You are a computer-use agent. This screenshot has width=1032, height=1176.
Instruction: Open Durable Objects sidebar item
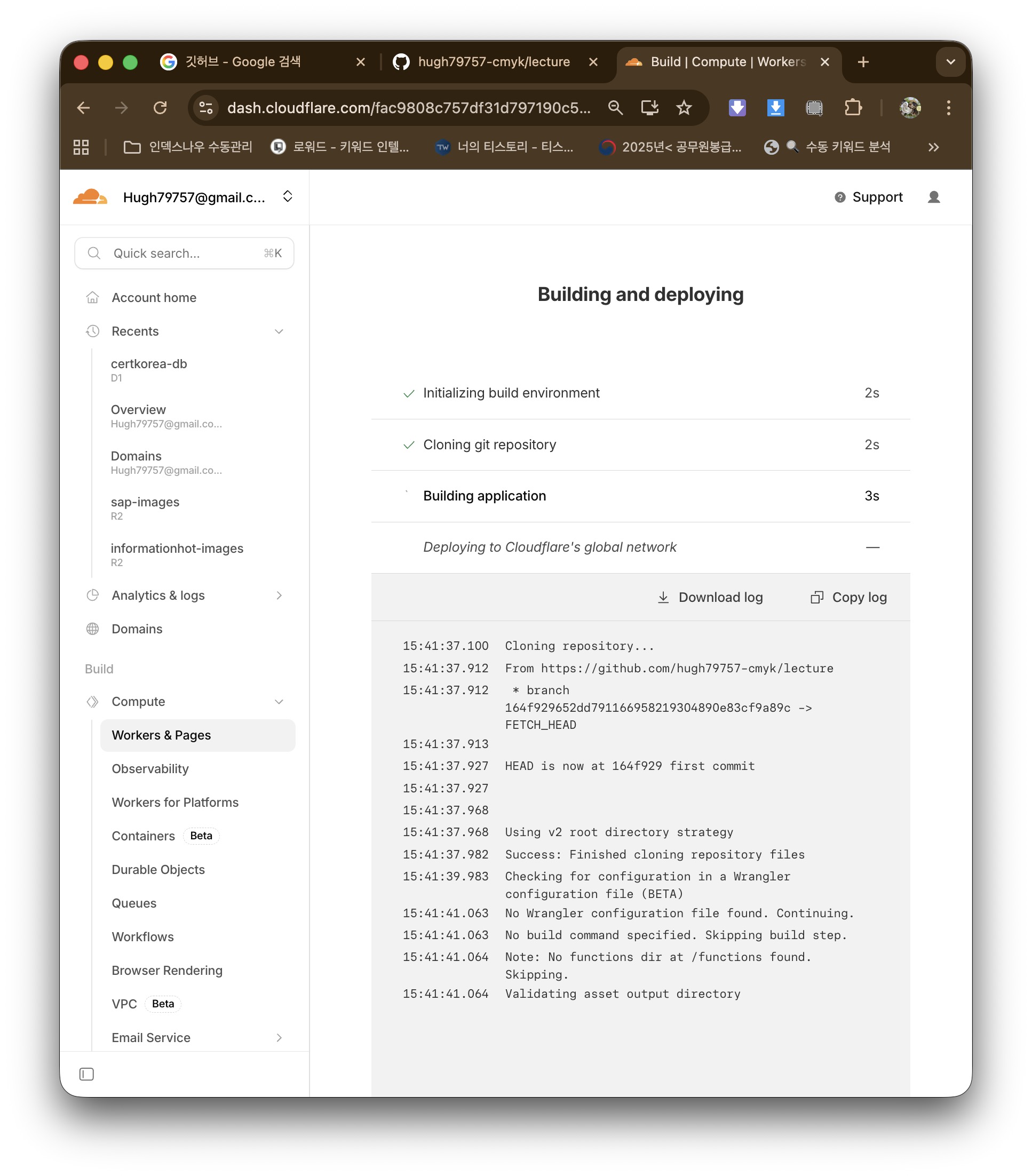[158, 869]
